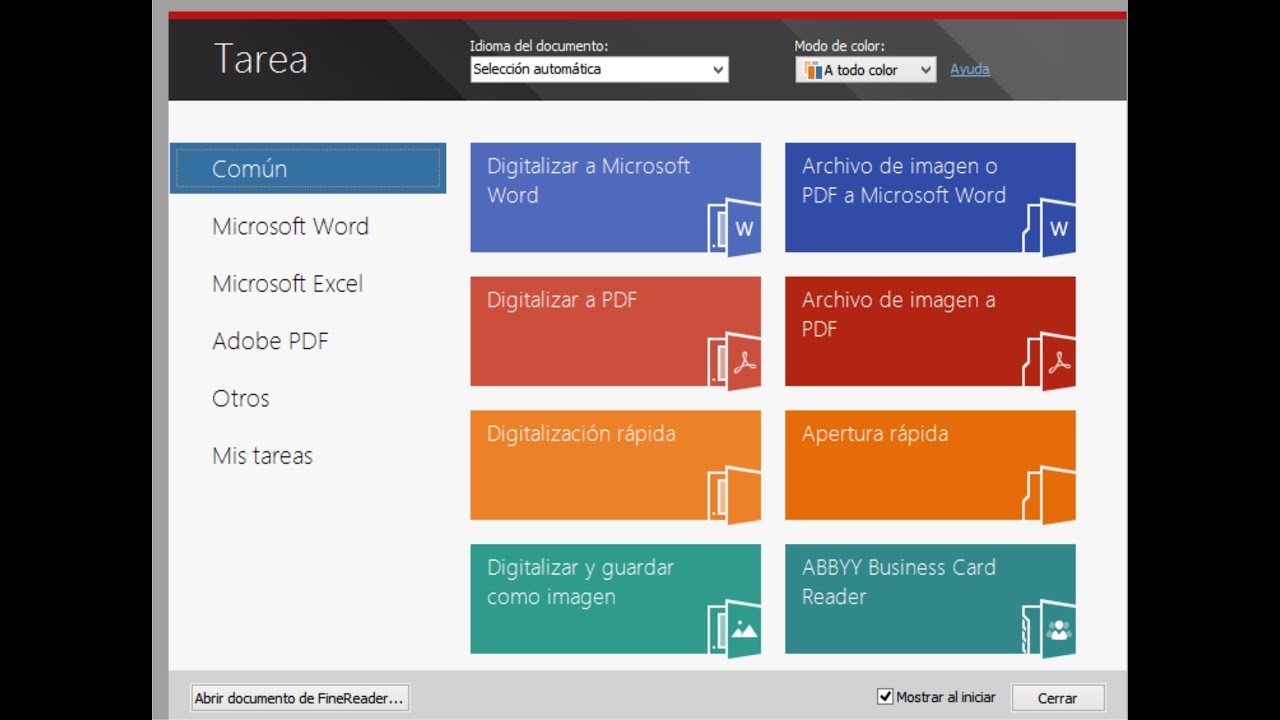1280x720 pixels.
Task: Click the Modo de color label
Action: [839, 46]
